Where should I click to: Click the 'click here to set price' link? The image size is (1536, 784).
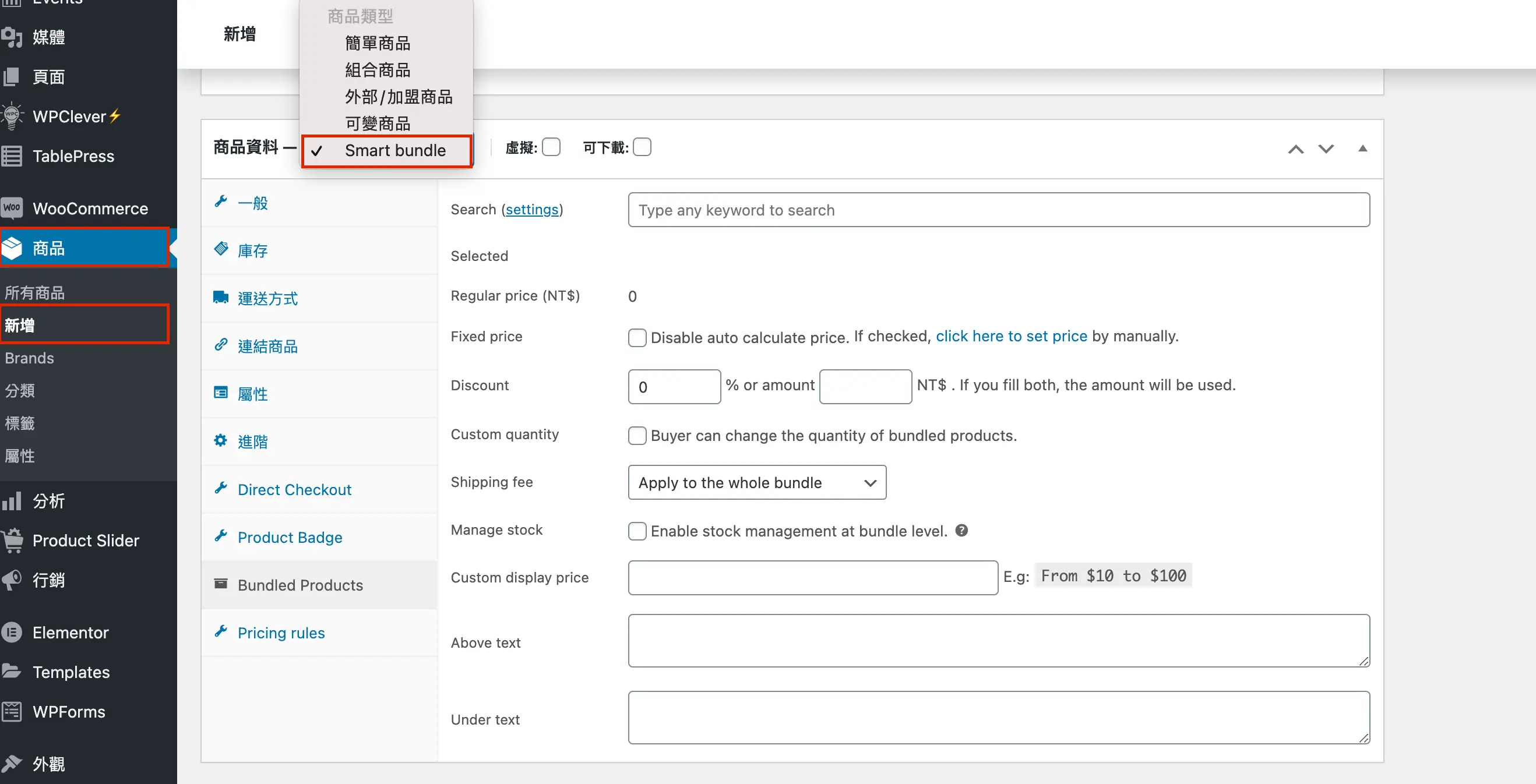(x=1012, y=336)
